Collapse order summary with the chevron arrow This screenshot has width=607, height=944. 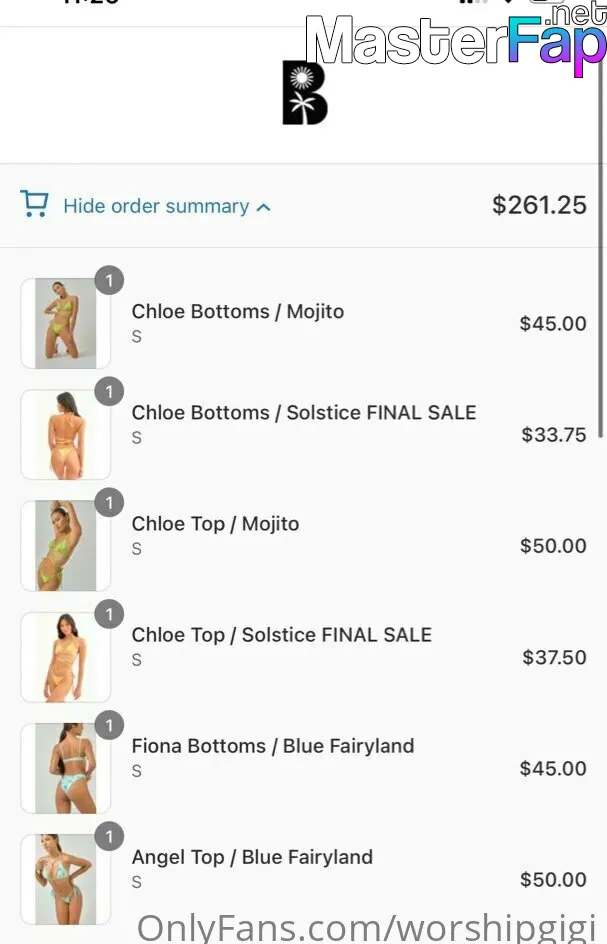click(263, 208)
